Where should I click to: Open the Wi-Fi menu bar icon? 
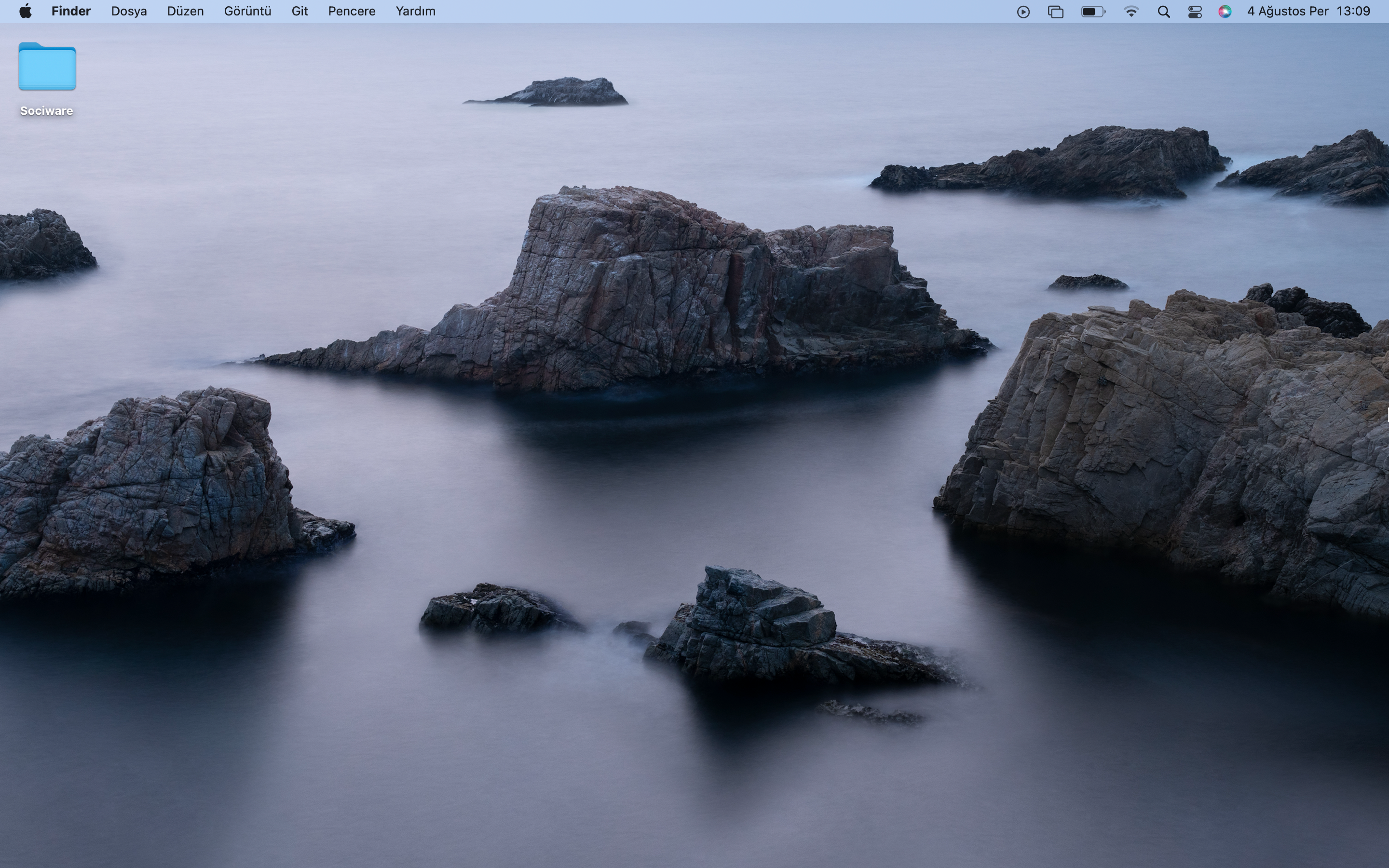pyautogui.click(x=1130, y=12)
